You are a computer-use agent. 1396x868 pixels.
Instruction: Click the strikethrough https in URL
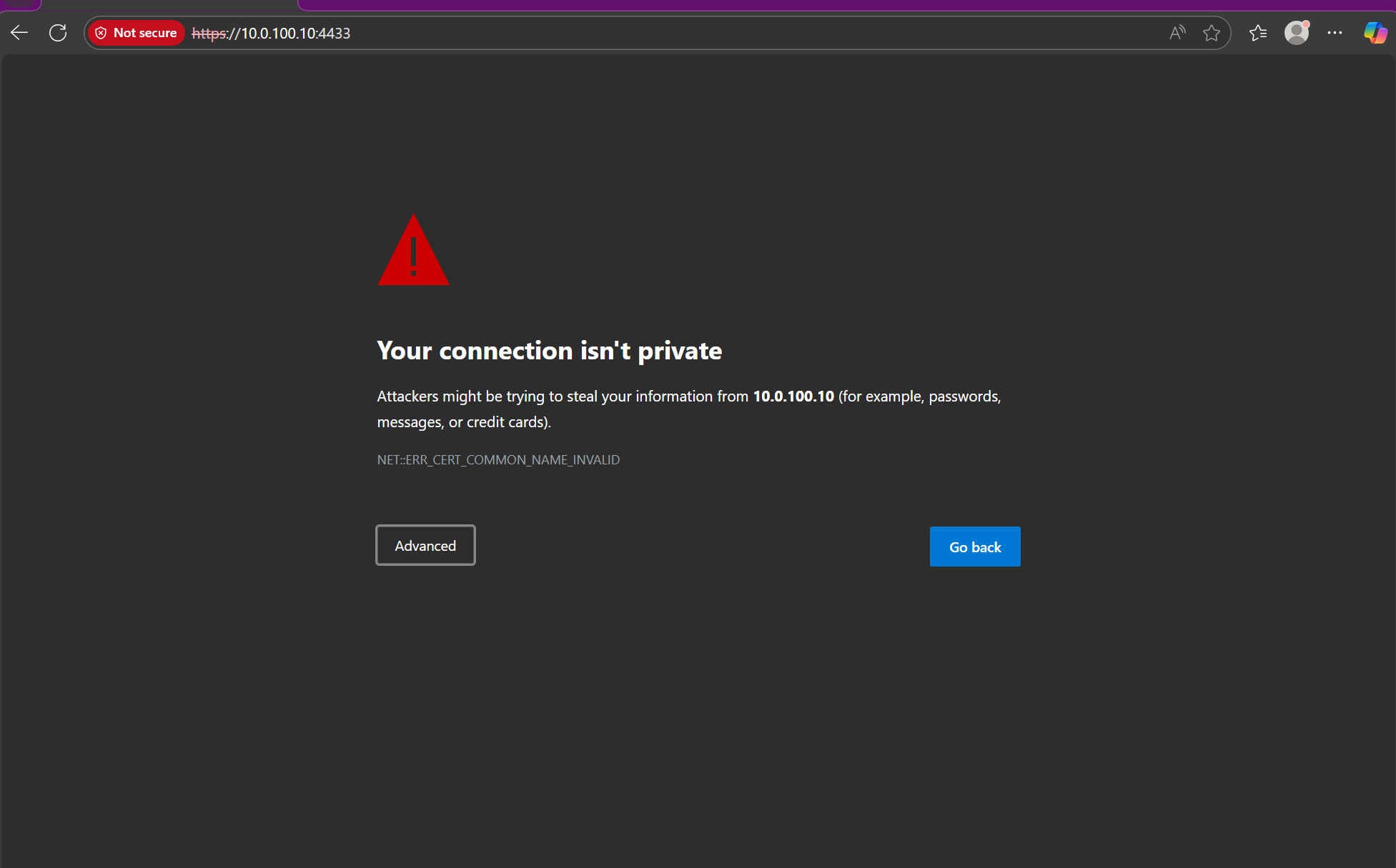(x=209, y=34)
